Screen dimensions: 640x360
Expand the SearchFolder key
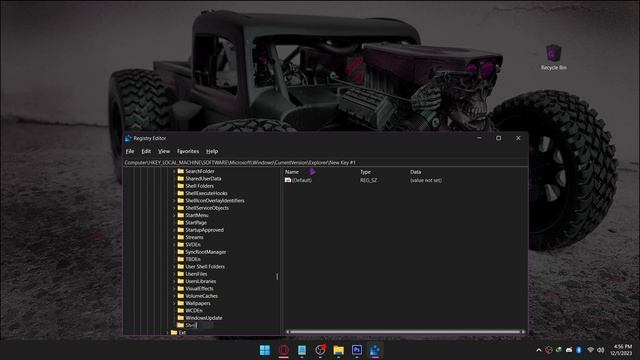[174, 171]
